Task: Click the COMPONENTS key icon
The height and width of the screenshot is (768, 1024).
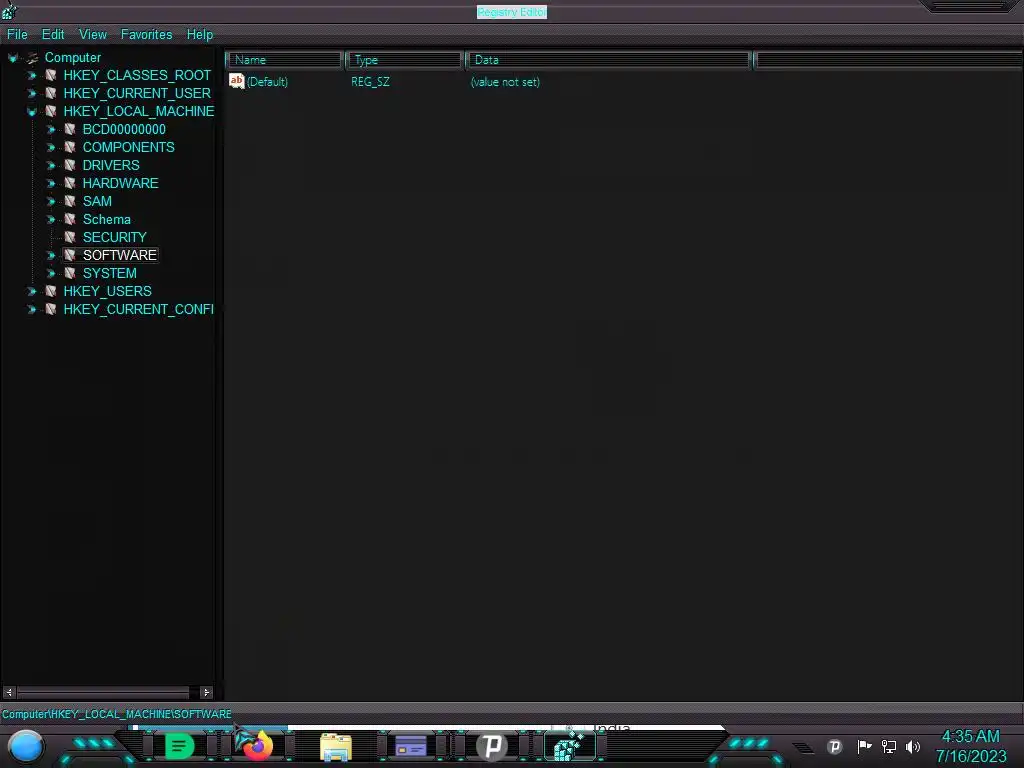Action: [x=70, y=148]
